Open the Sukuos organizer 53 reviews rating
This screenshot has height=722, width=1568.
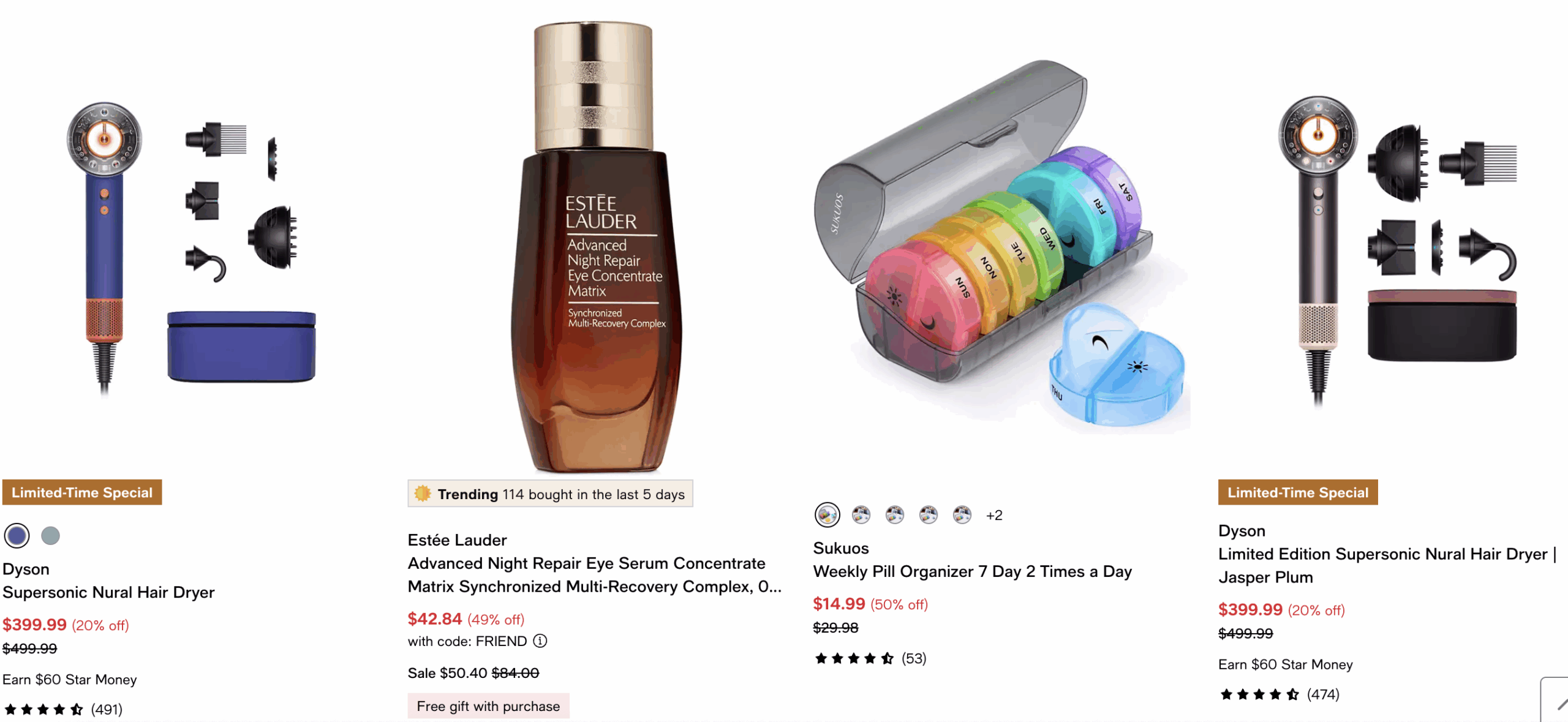pyautogui.click(x=870, y=658)
